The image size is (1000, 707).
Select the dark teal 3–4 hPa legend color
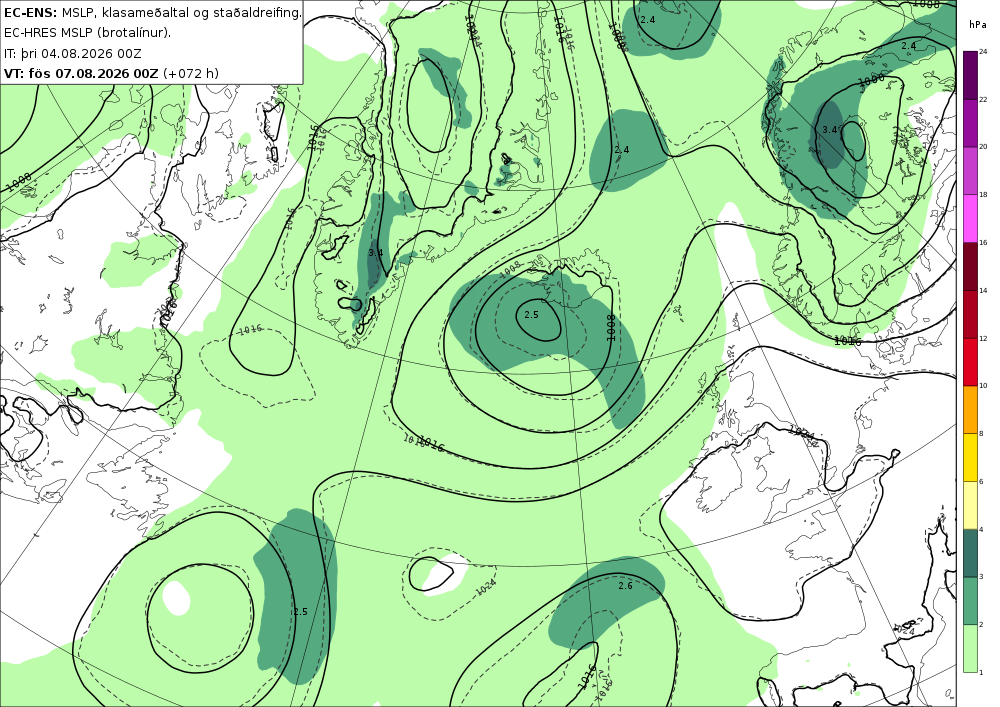click(970, 553)
